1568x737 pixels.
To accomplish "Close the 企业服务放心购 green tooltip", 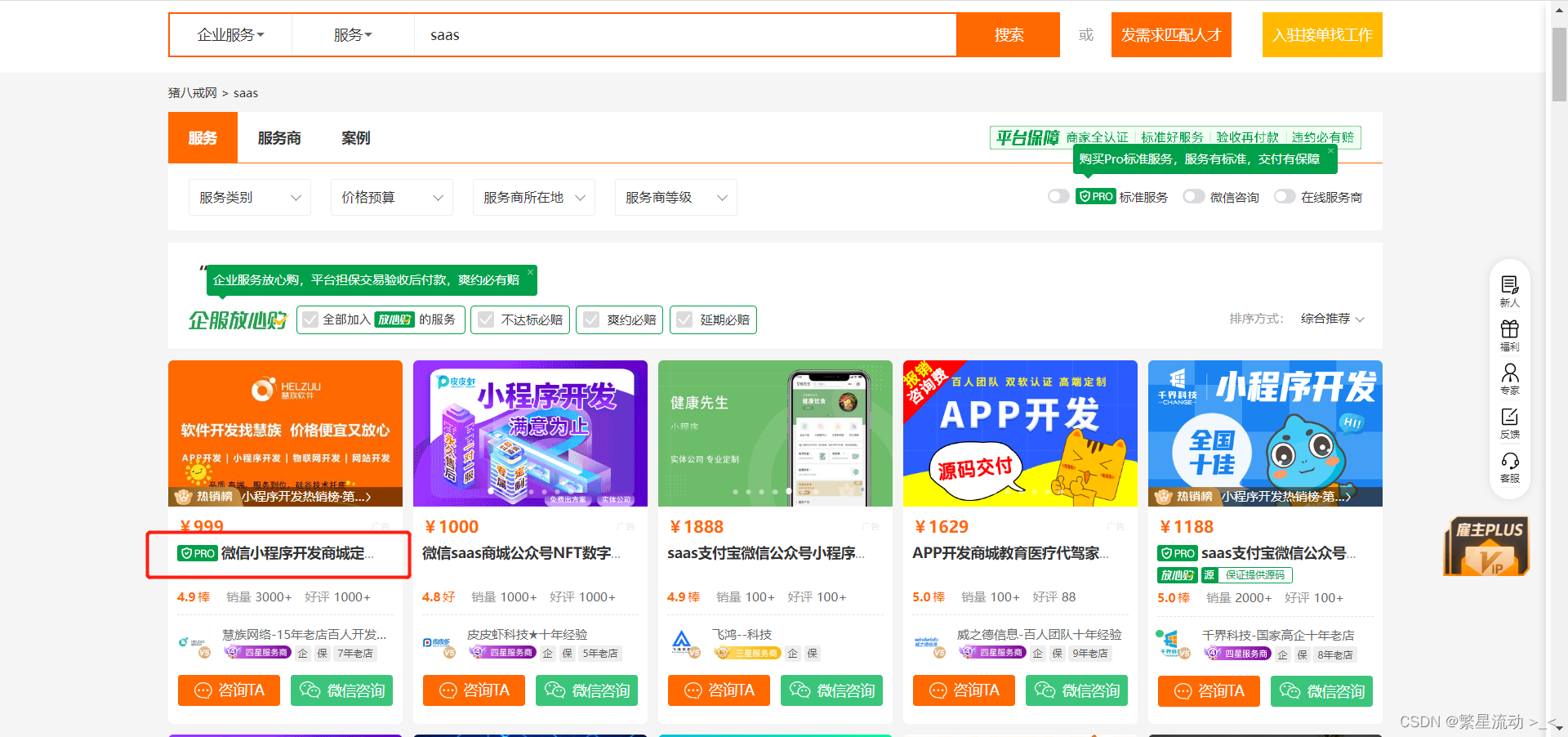I will pos(530,272).
